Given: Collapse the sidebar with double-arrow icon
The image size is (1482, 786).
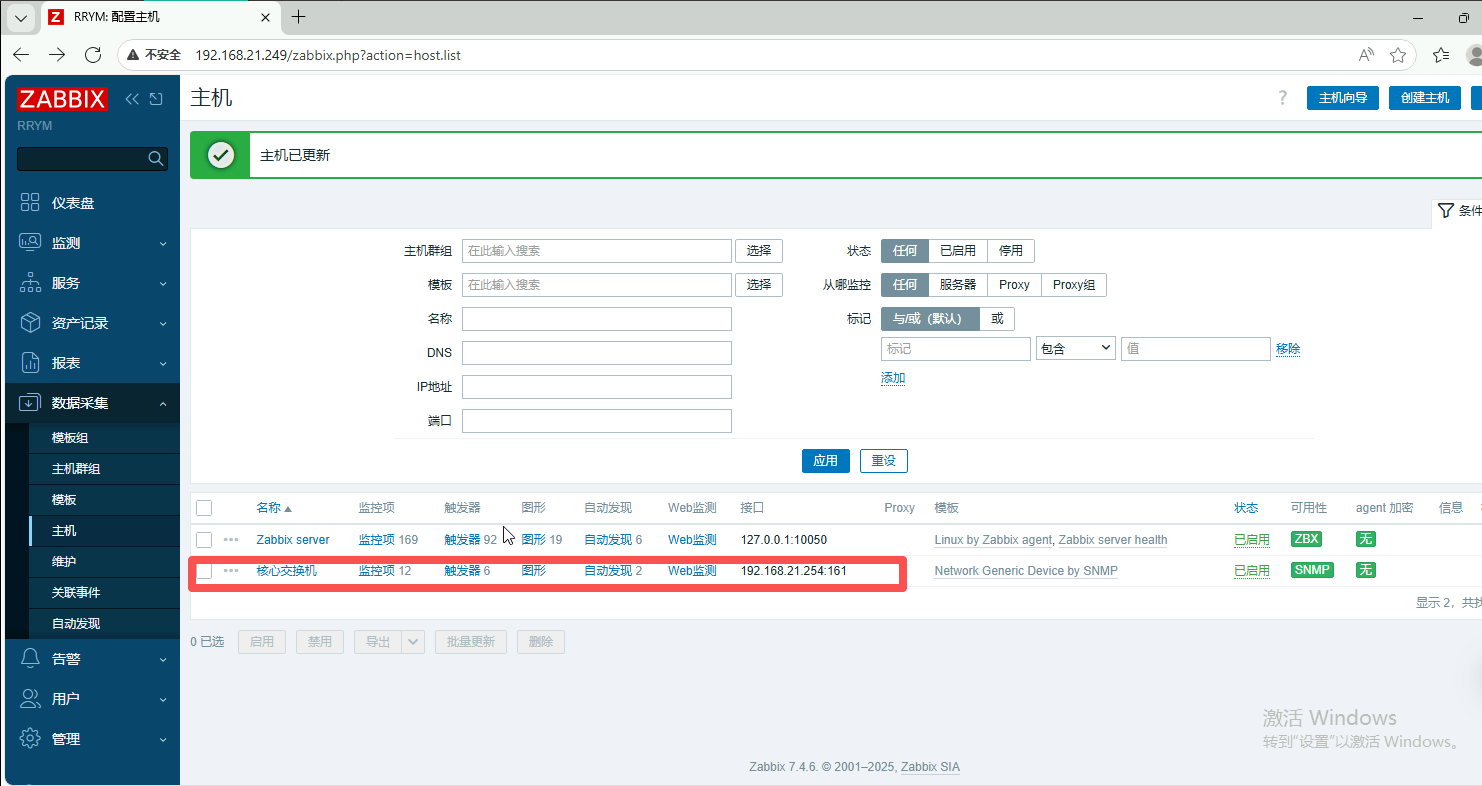Looking at the screenshot, I should 132,99.
